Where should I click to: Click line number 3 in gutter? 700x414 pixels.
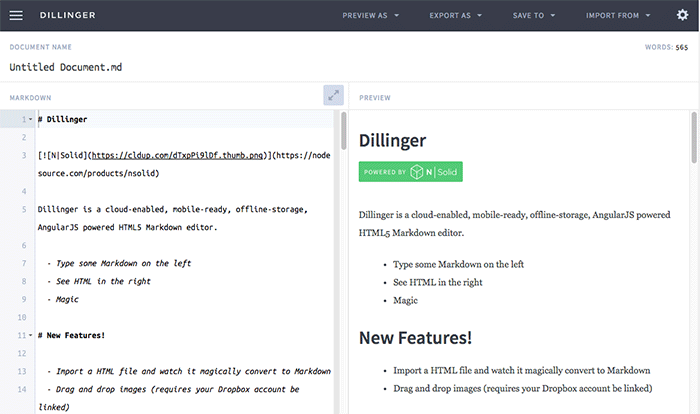point(24,155)
